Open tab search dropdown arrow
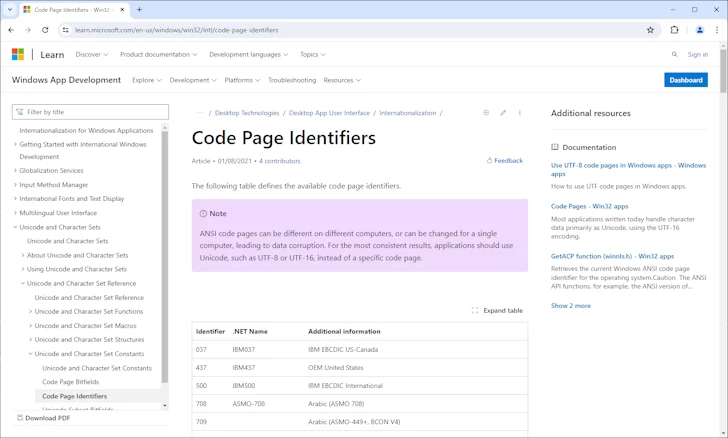Viewport: 728px width, 438px height. tap(10, 9)
